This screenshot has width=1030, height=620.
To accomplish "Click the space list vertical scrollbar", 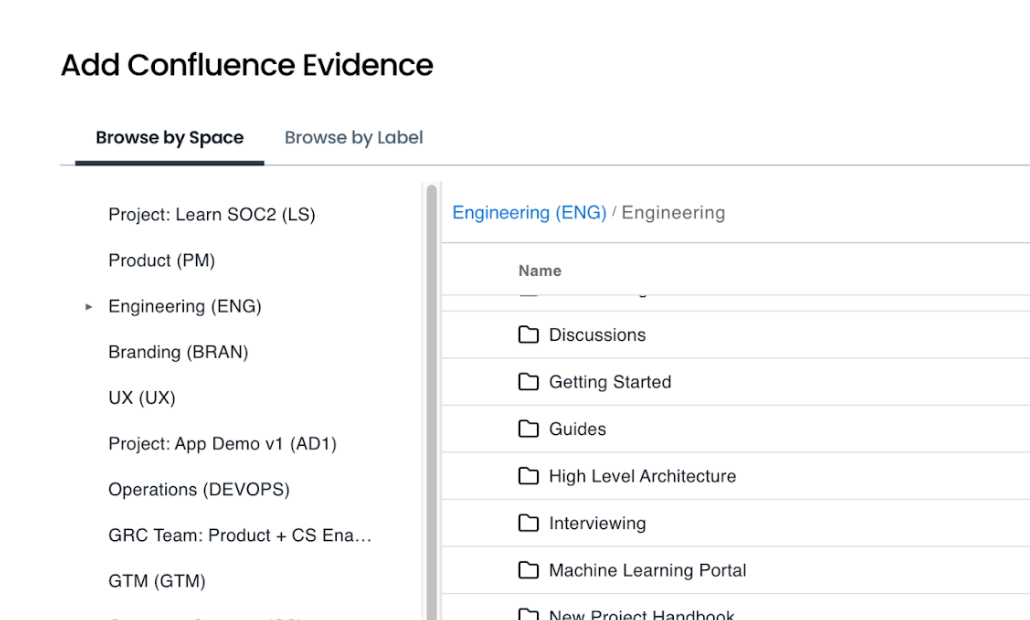I will 432,400.
